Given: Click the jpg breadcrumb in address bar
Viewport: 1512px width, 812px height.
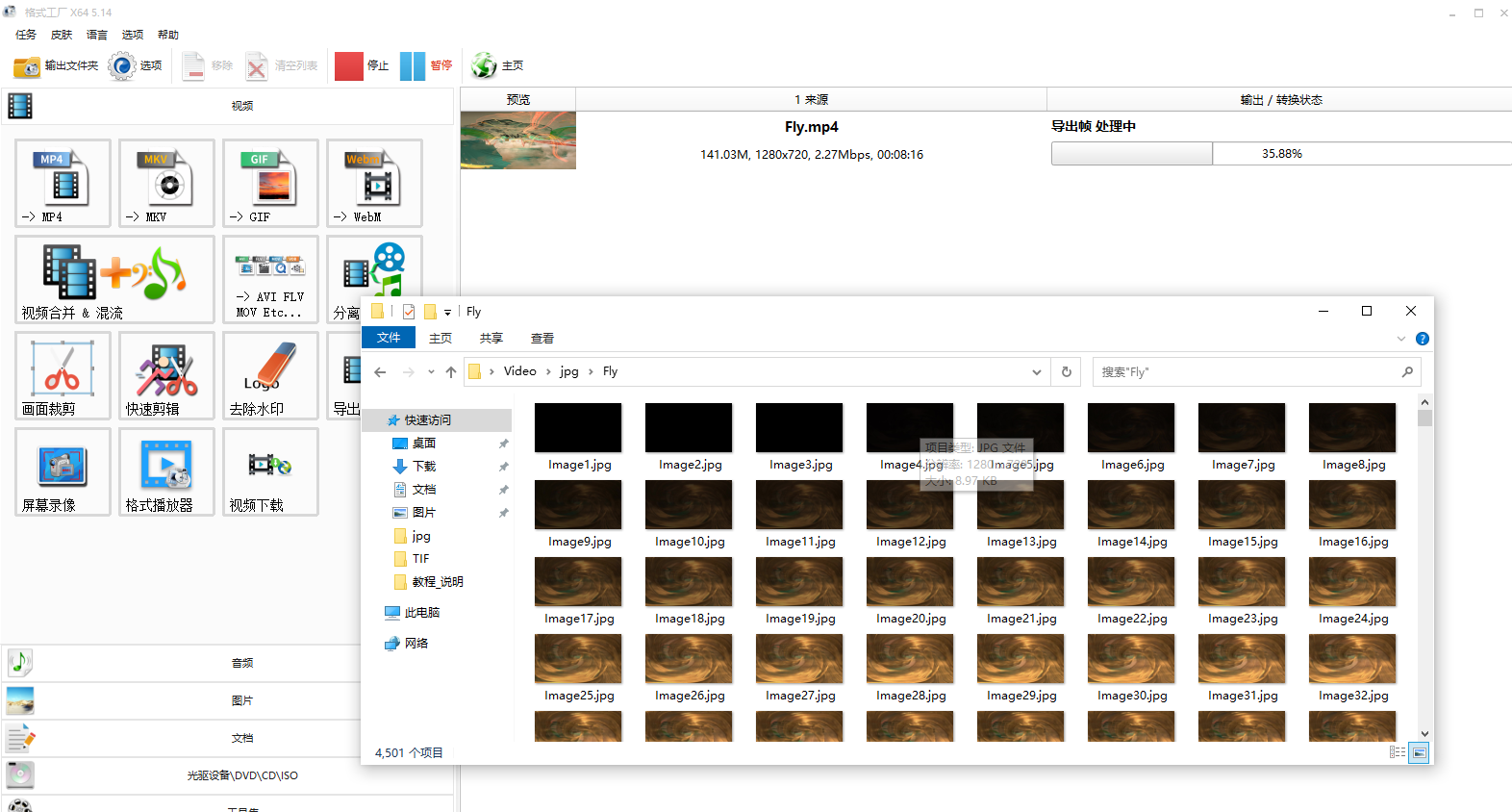Looking at the screenshot, I should pos(569,371).
